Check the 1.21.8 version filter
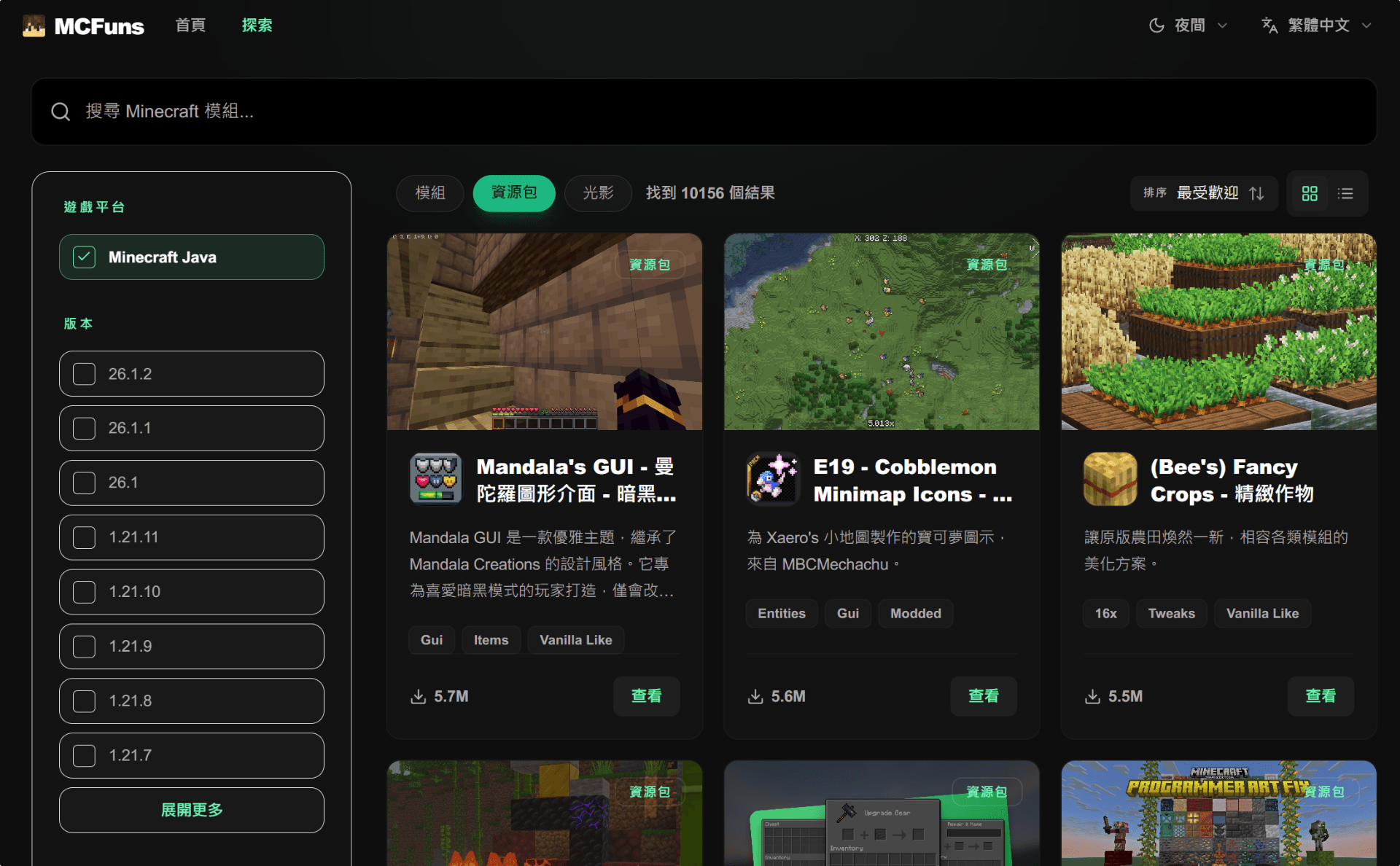Image resolution: width=1400 pixels, height=866 pixels. pyautogui.click(x=192, y=701)
